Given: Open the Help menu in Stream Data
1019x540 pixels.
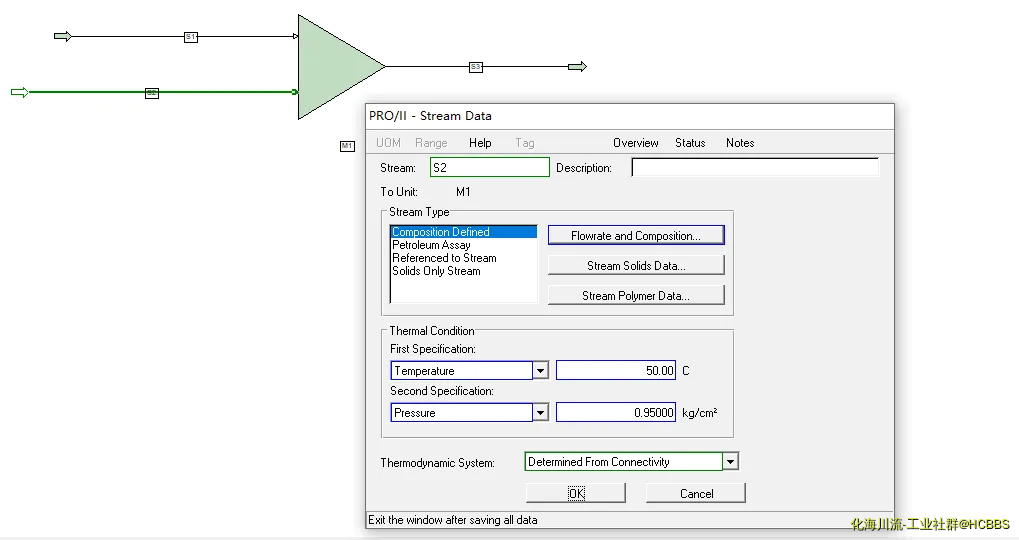Looking at the screenshot, I should point(480,143).
